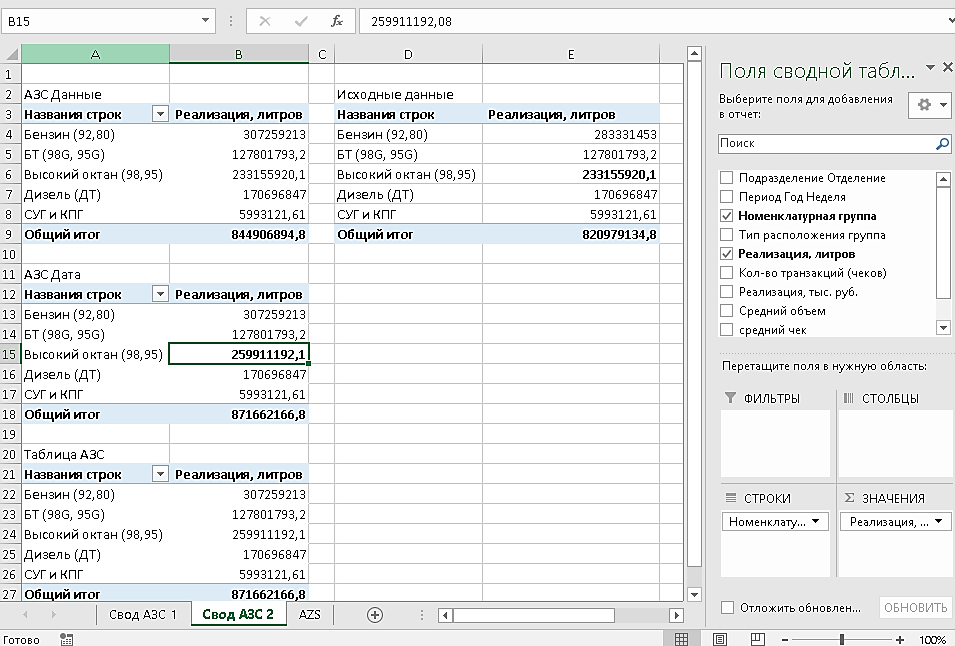Click the worksheet scroll up arrow
Image resolution: width=955 pixels, height=646 pixels.
click(x=694, y=54)
